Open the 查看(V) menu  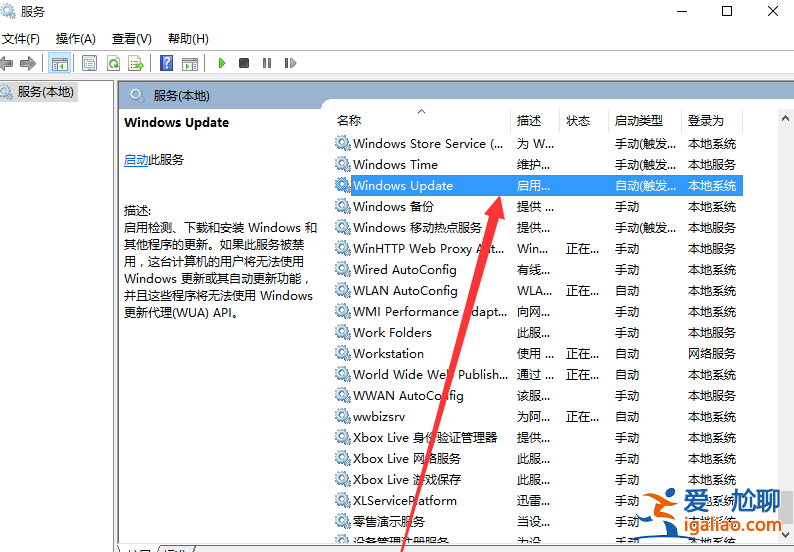[132, 39]
